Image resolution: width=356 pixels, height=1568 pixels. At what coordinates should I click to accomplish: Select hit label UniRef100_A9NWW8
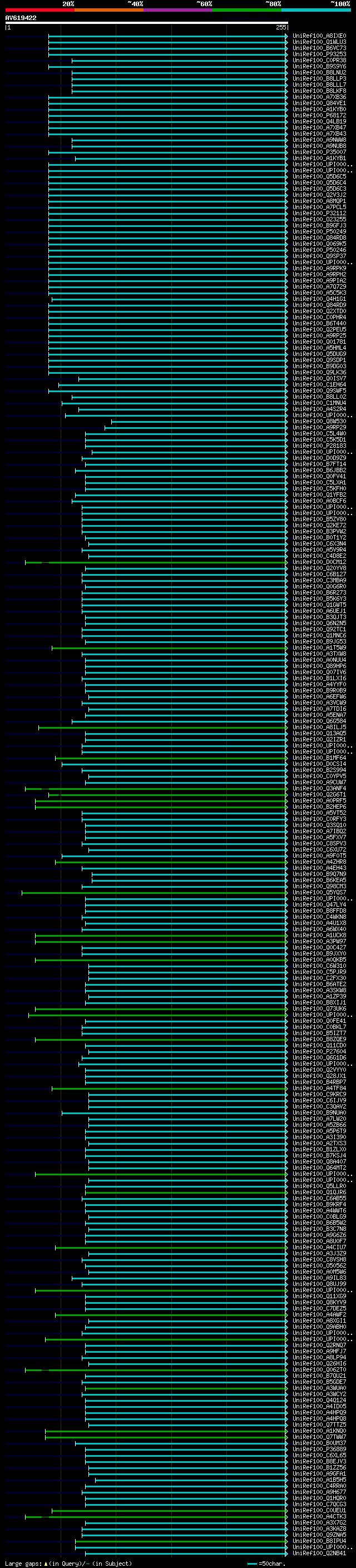tap(319, 140)
